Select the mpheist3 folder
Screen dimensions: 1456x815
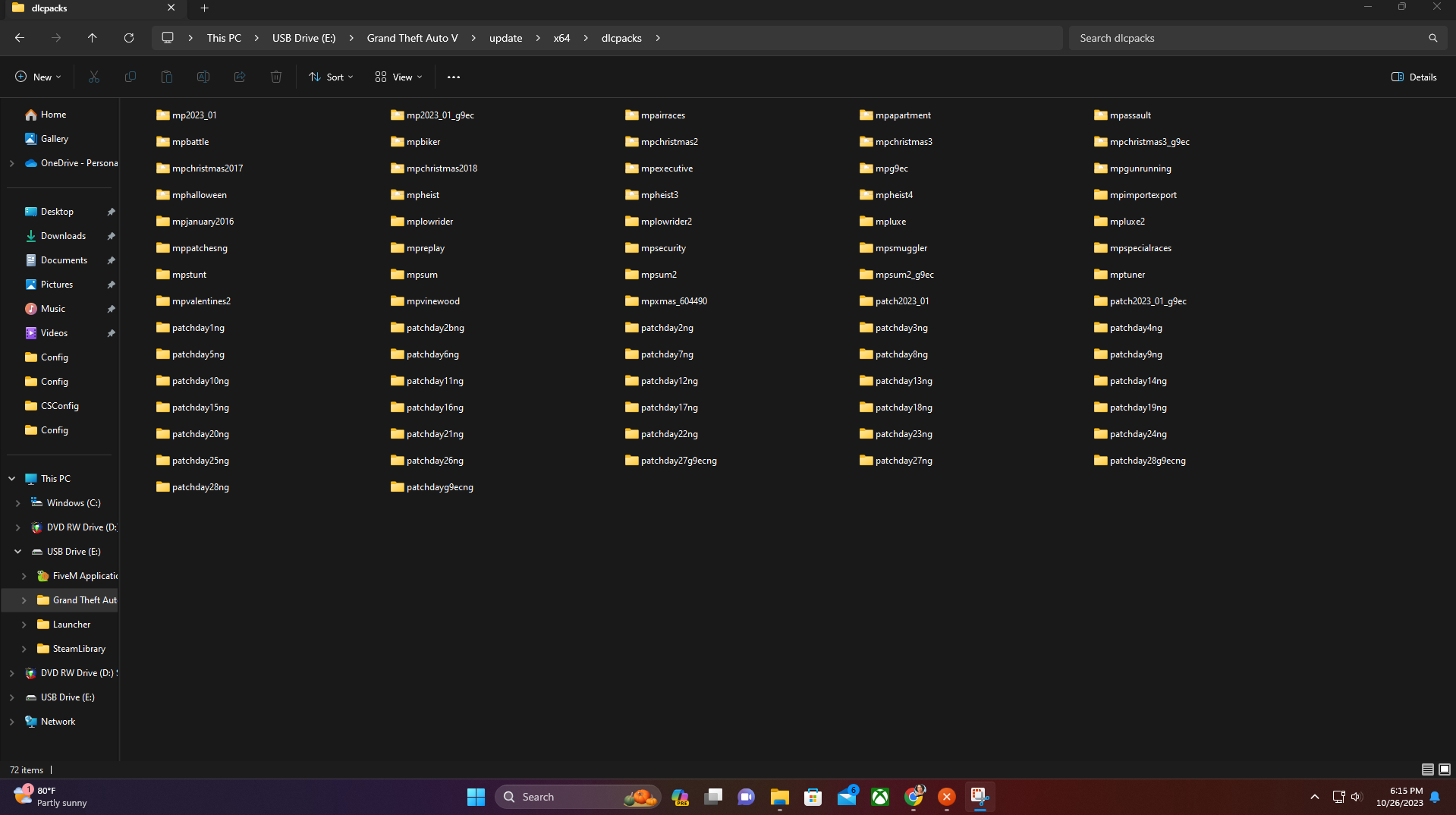click(x=652, y=195)
